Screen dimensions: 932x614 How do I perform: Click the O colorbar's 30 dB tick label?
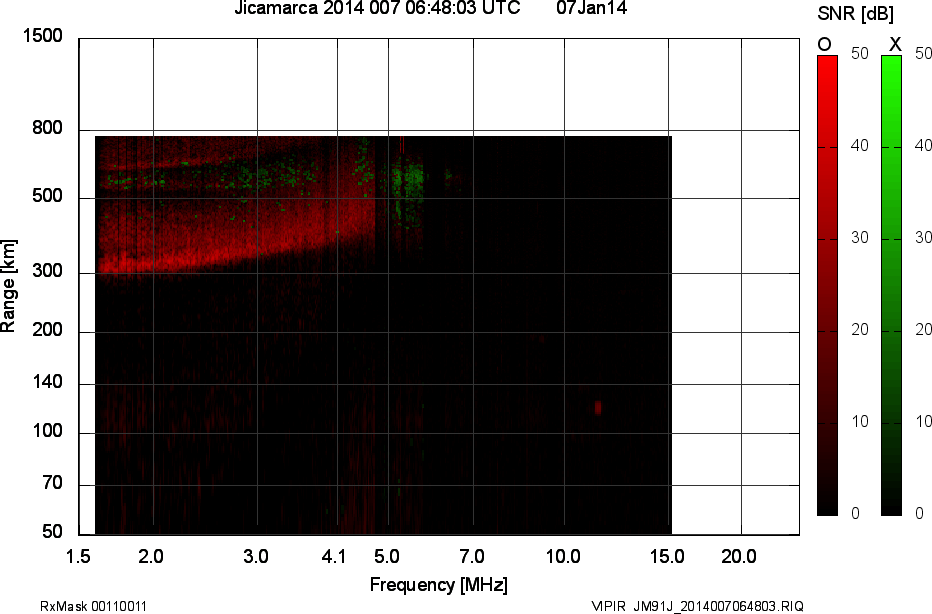(860, 238)
